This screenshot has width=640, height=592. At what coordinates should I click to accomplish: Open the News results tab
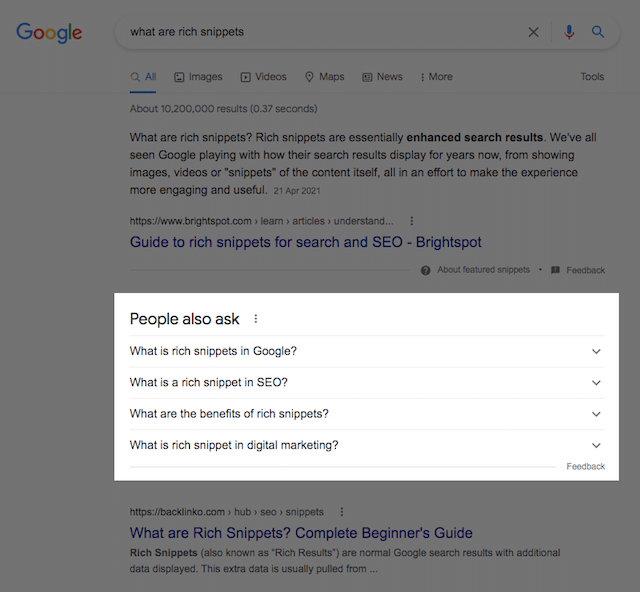[x=382, y=77]
